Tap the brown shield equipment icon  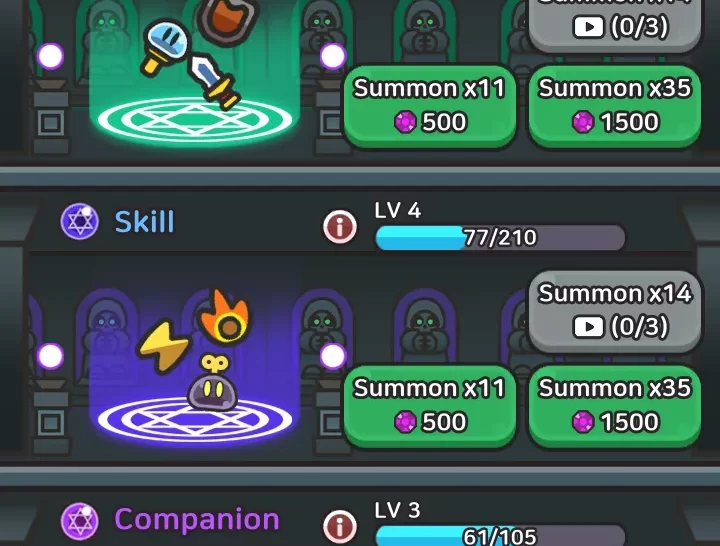click(x=228, y=20)
